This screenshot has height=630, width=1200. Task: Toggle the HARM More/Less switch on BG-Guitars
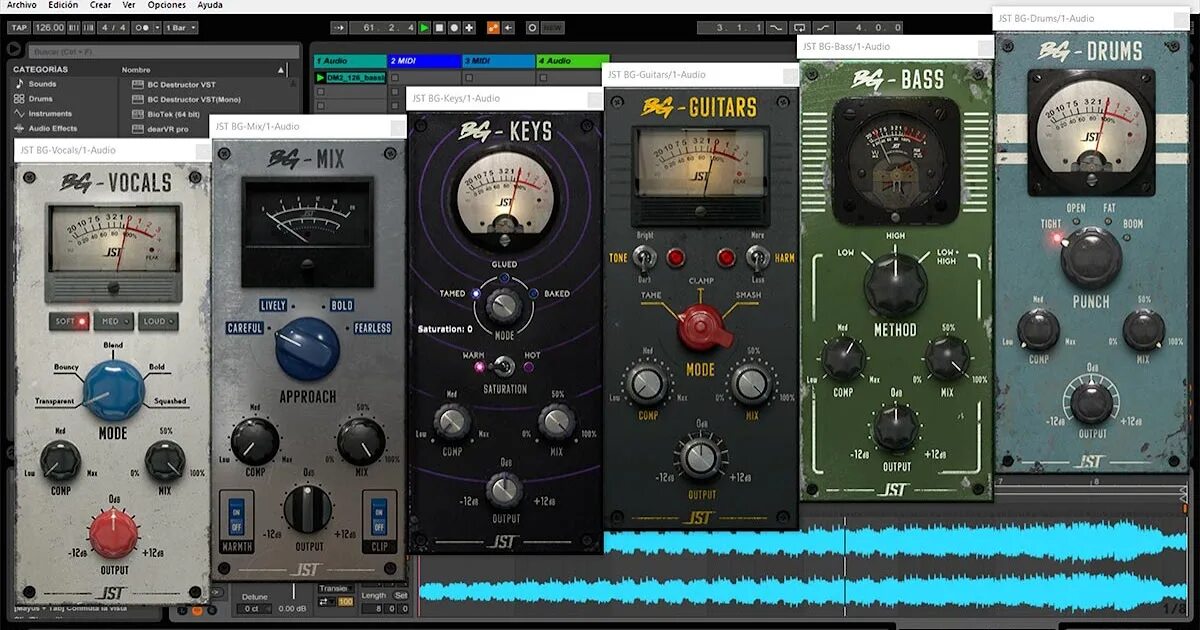[x=757, y=258]
